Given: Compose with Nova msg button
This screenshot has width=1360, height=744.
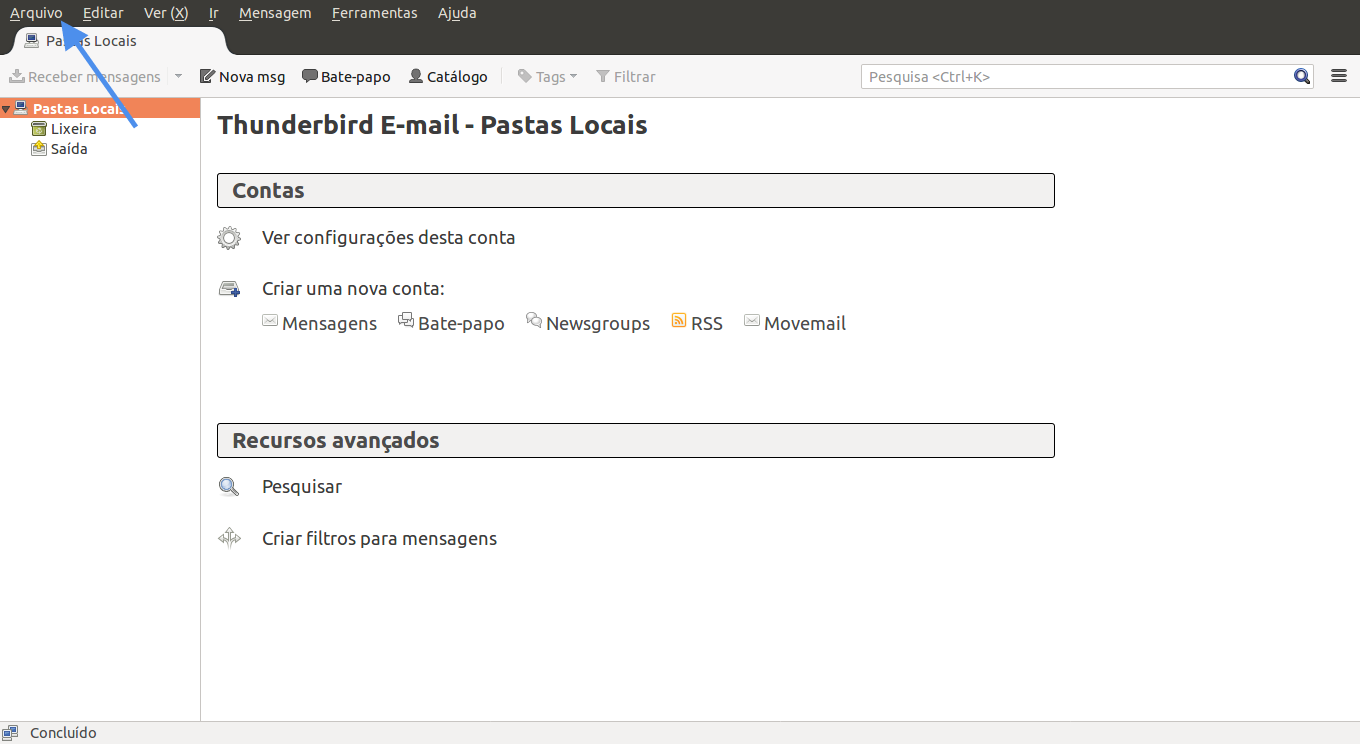Looking at the screenshot, I should point(242,77).
